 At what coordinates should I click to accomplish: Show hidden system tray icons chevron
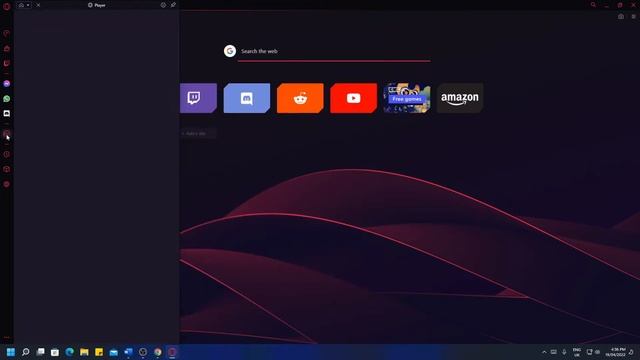544,352
